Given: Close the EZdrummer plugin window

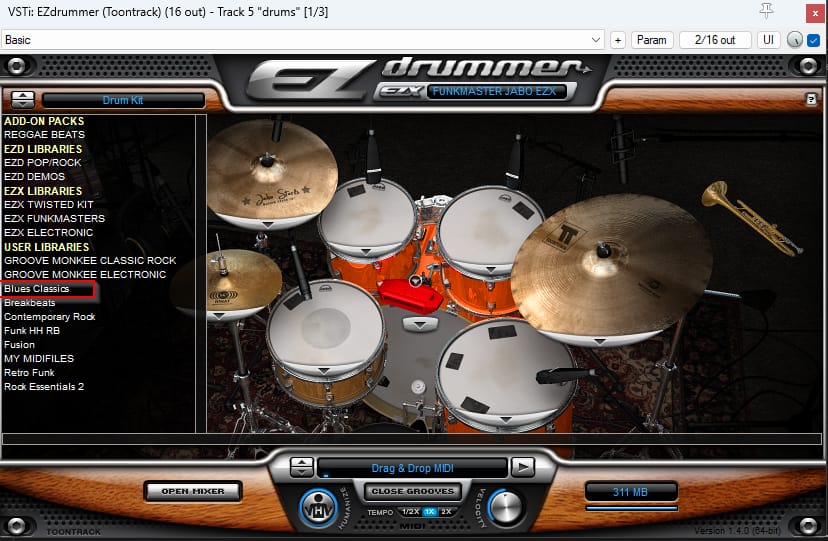Looking at the screenshot, I should tap(815, 13).
